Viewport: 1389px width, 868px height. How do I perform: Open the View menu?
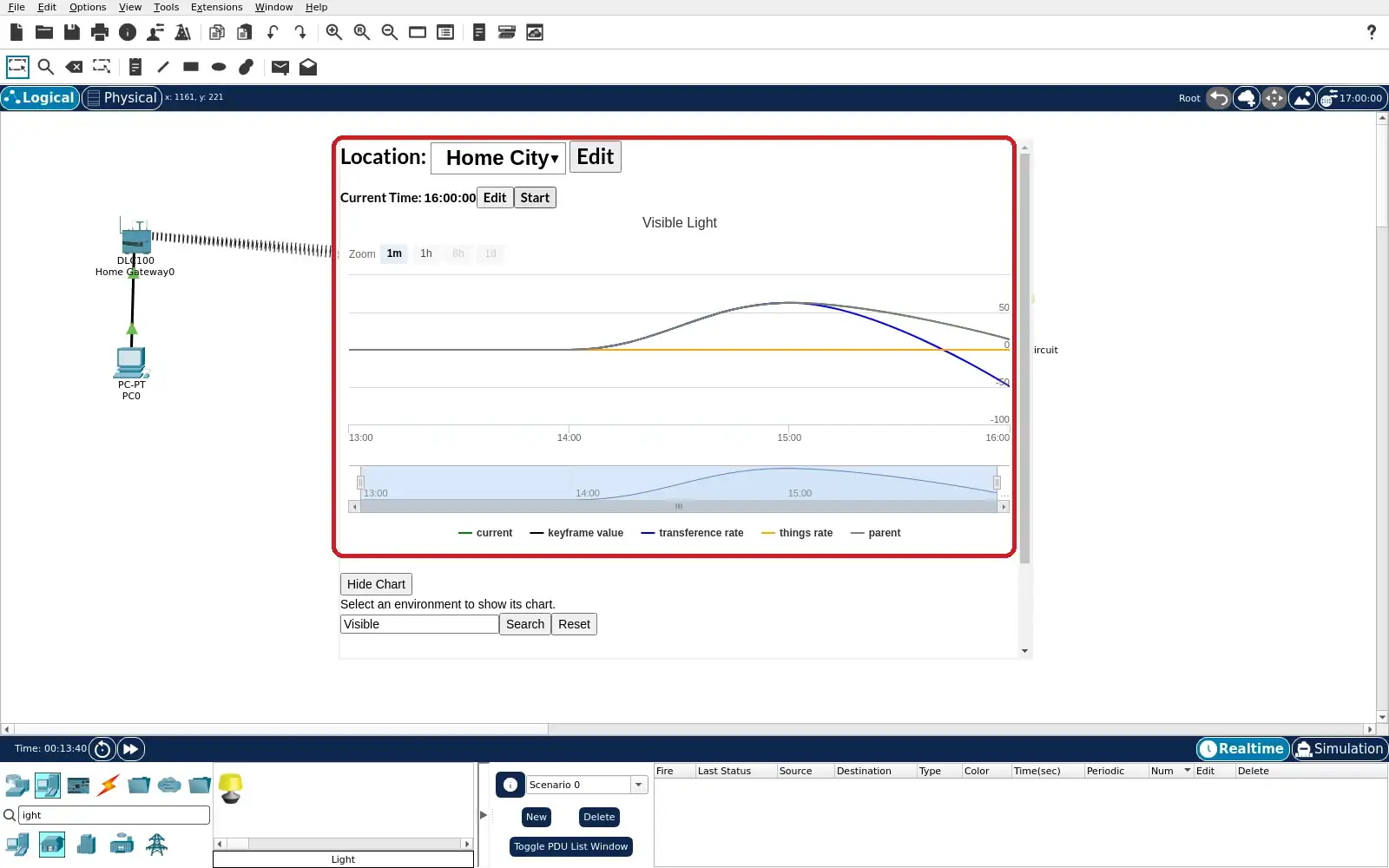tap(130, 7)
